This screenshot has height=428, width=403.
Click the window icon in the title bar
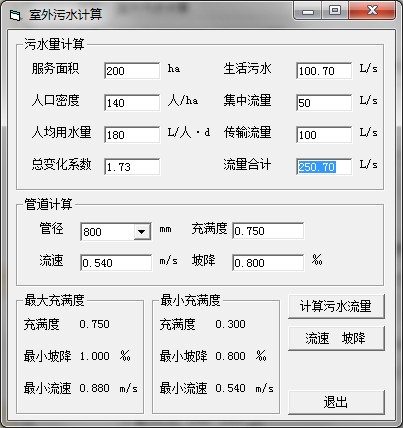(x=14, y=15)
